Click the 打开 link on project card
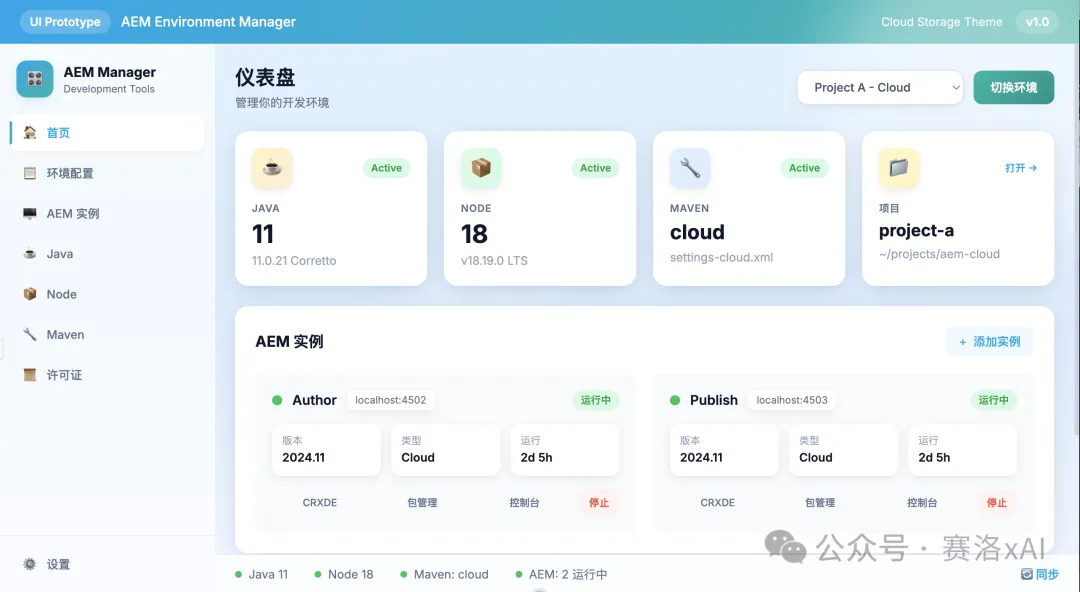The width and height of the screenshot is (1080, 592). coord(1020,168)
